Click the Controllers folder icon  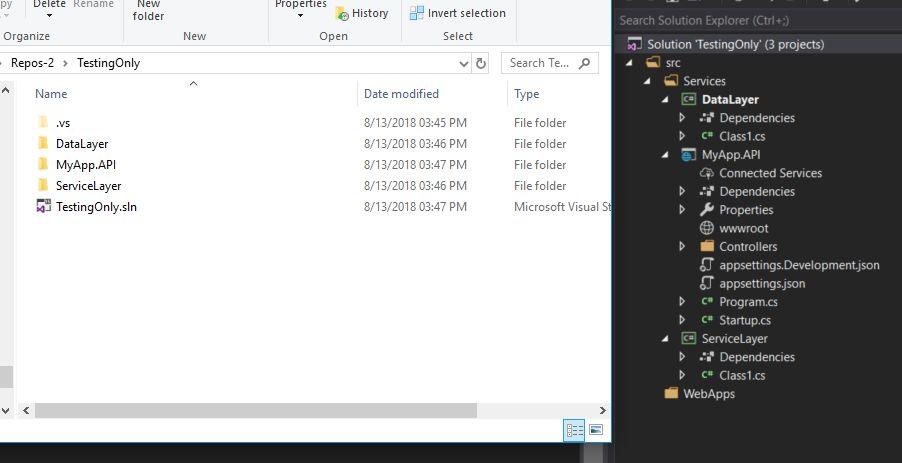707,246
